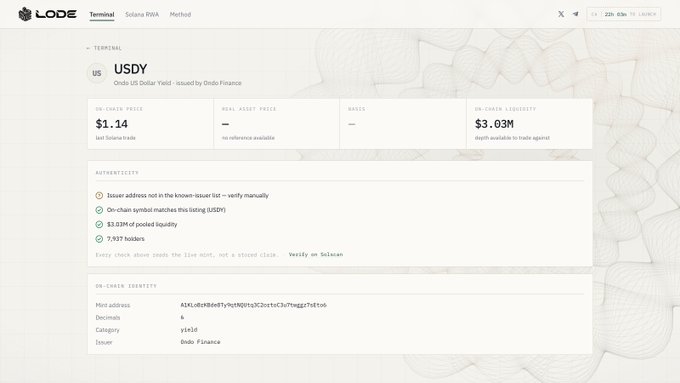Click the USDY token avatar badge
Image resolution: width=680 pixels, height=383 pixels.
tap(97, 73)
